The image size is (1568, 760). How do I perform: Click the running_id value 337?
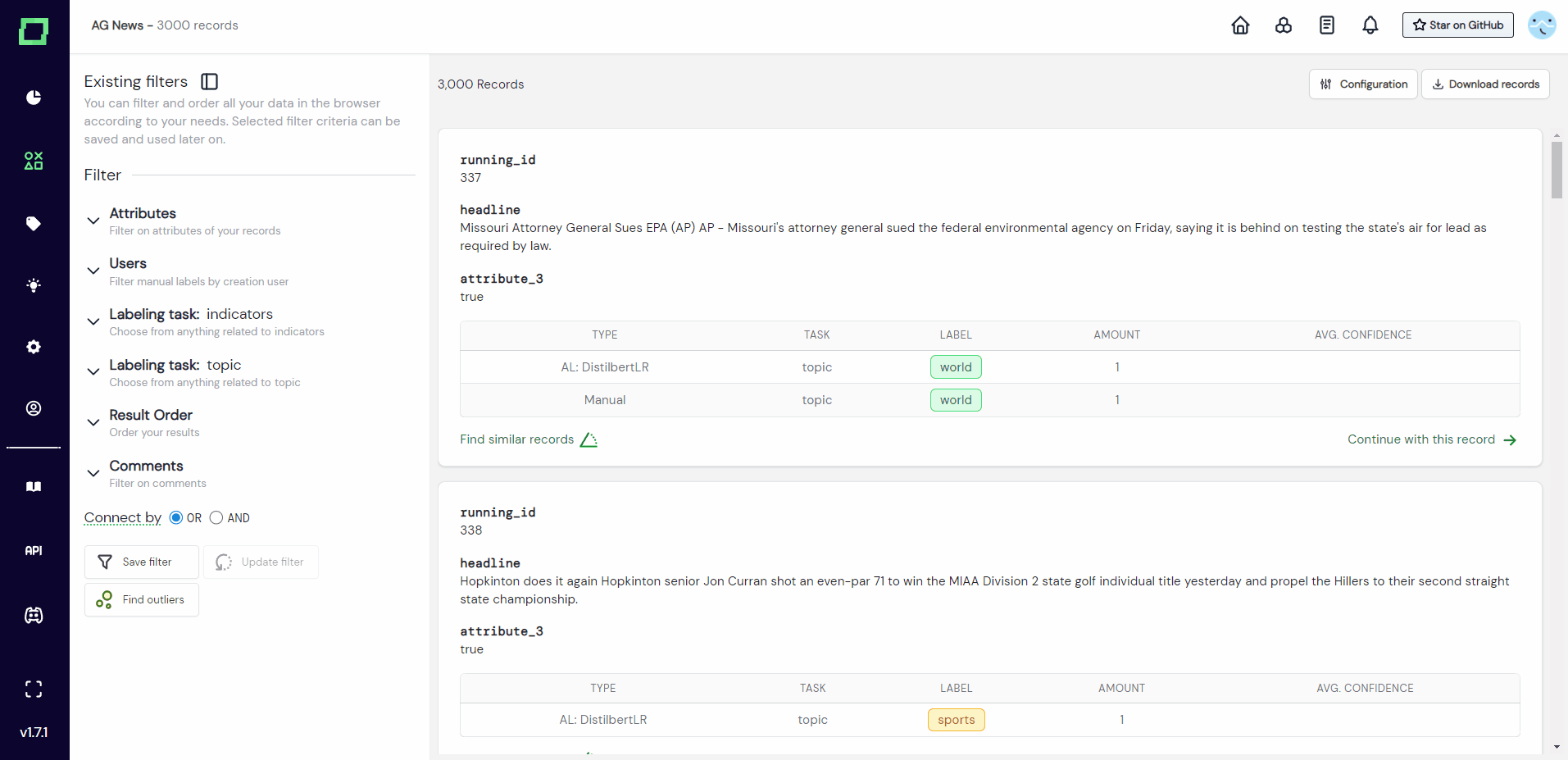click(470, 178)
